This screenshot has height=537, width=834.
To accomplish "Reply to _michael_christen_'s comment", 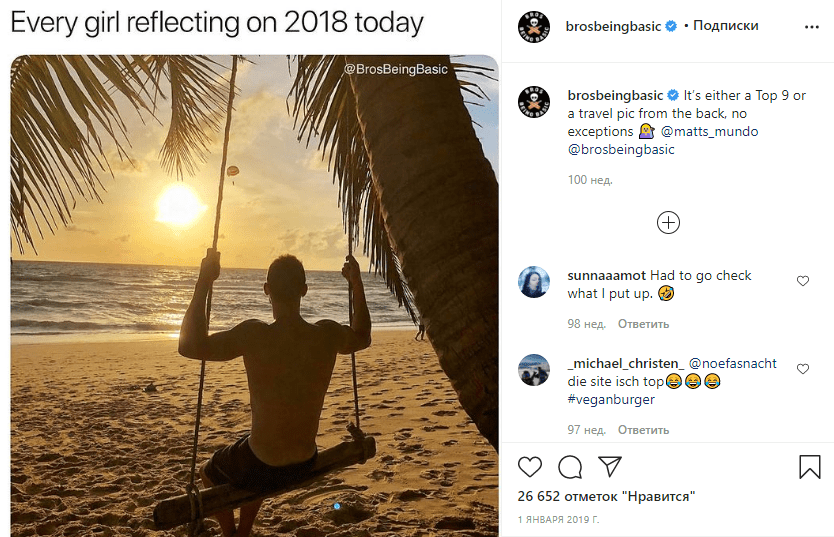I will 643,430.
